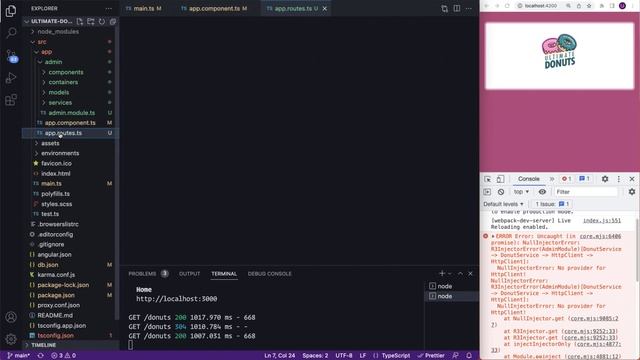Screen dimensions: 640x360
Task: Split the editor to the right
Action: coord(457,8)
